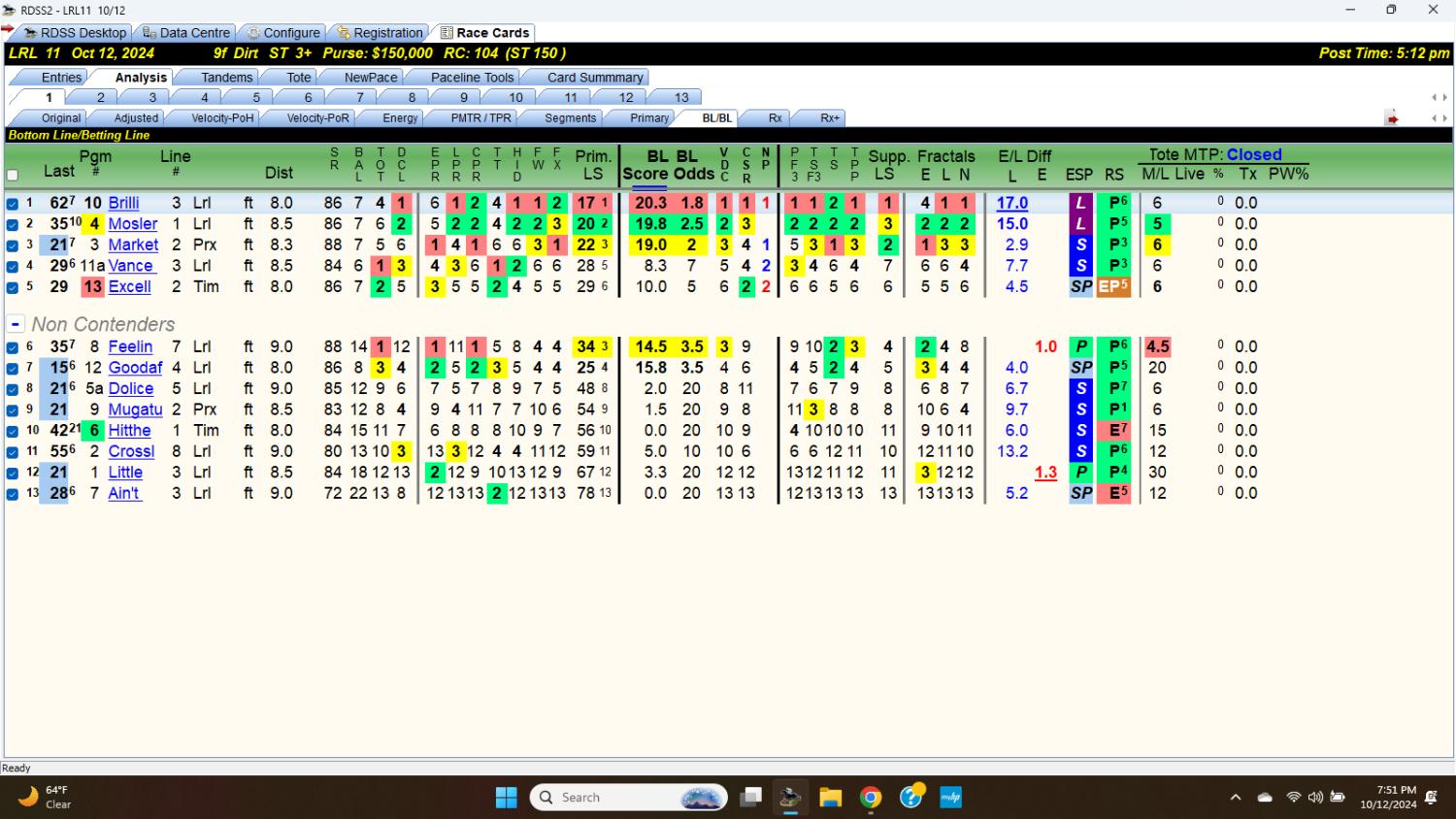The image size is (1456, 819).
Task: Collapse the Non Contenders group
Action: point(16,324)
